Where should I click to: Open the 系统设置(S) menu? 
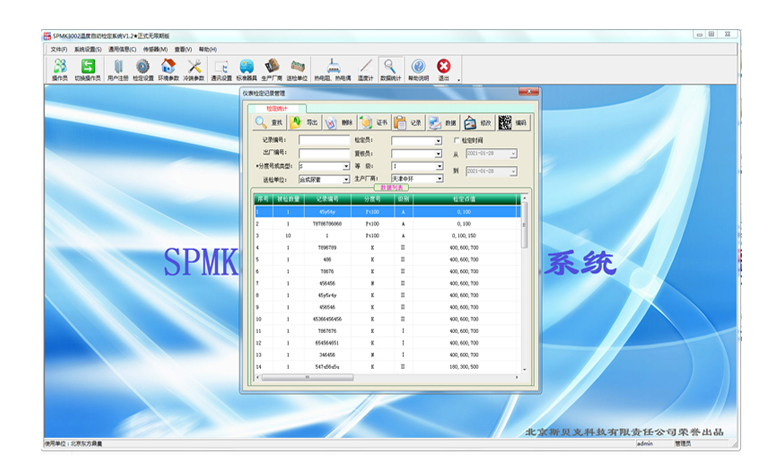(87, 49)
